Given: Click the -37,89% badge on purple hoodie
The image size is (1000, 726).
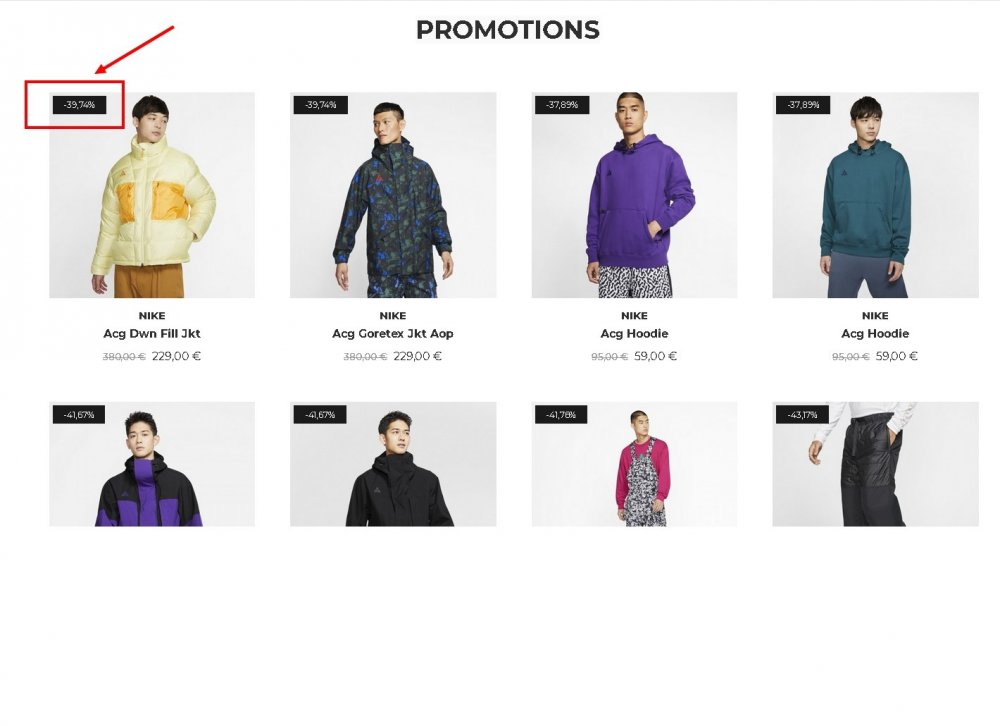Looking at the screenshot, I should [x=562, y=105].
